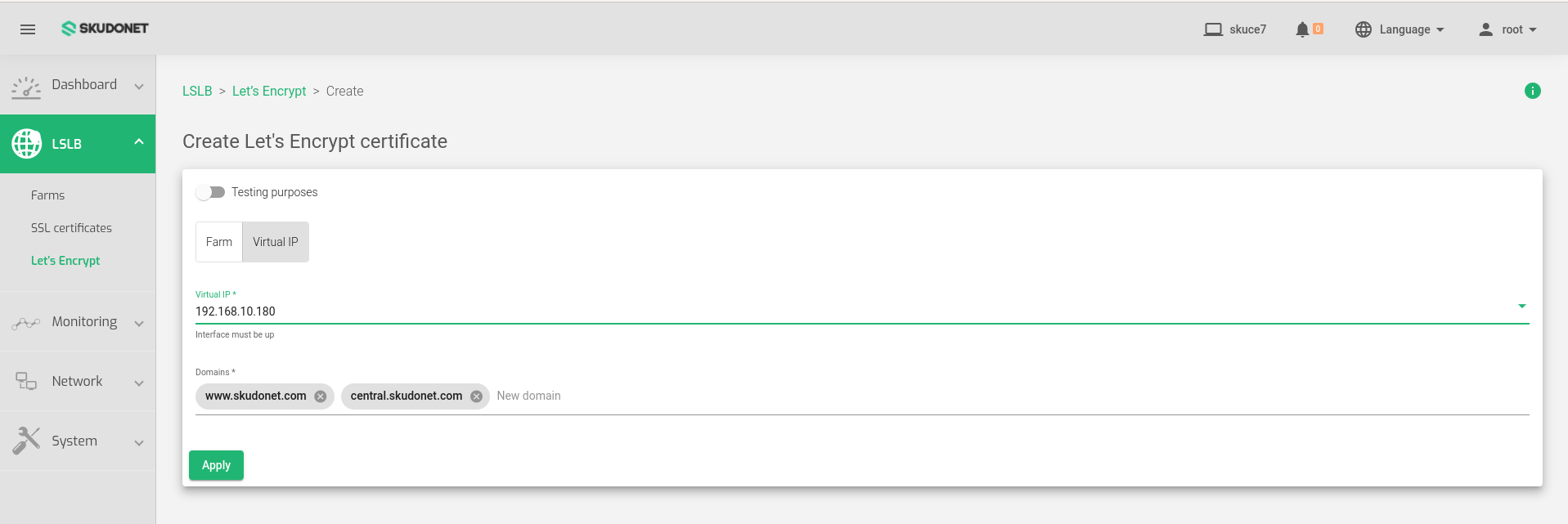The width and height of the screenshot is (1568, 524).
Task: Click the SKUDONET logo
Action: click(105, 28)
